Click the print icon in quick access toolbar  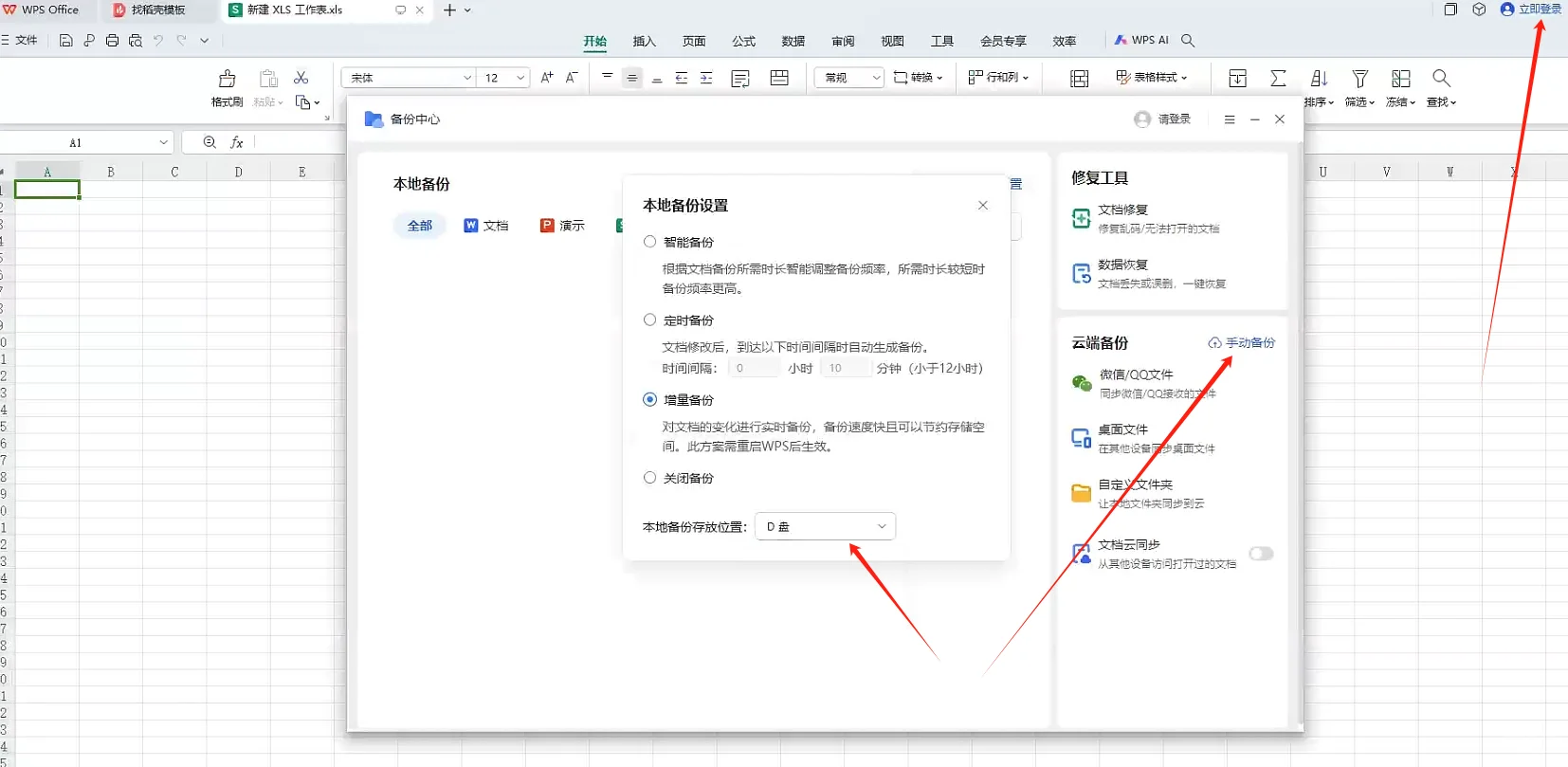click(113, 41)
